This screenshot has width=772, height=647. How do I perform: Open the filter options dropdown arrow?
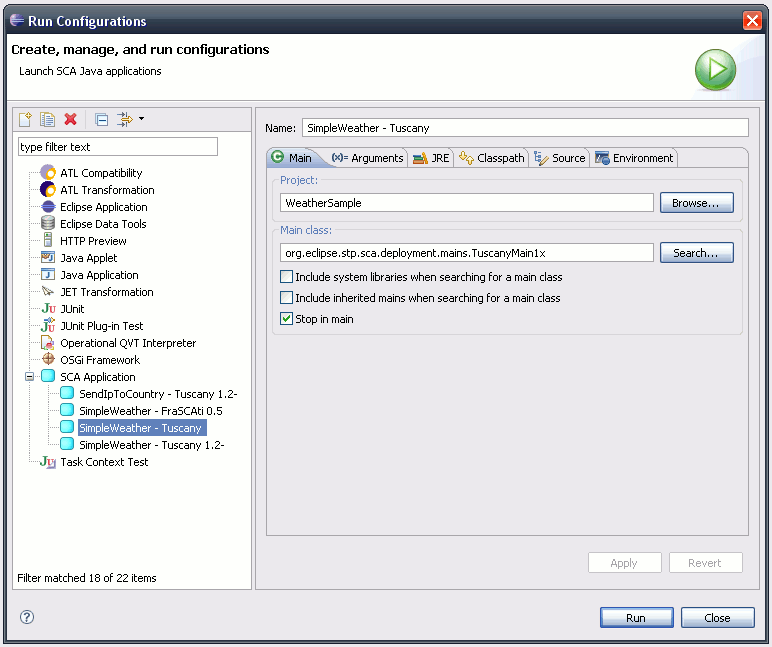142,119
